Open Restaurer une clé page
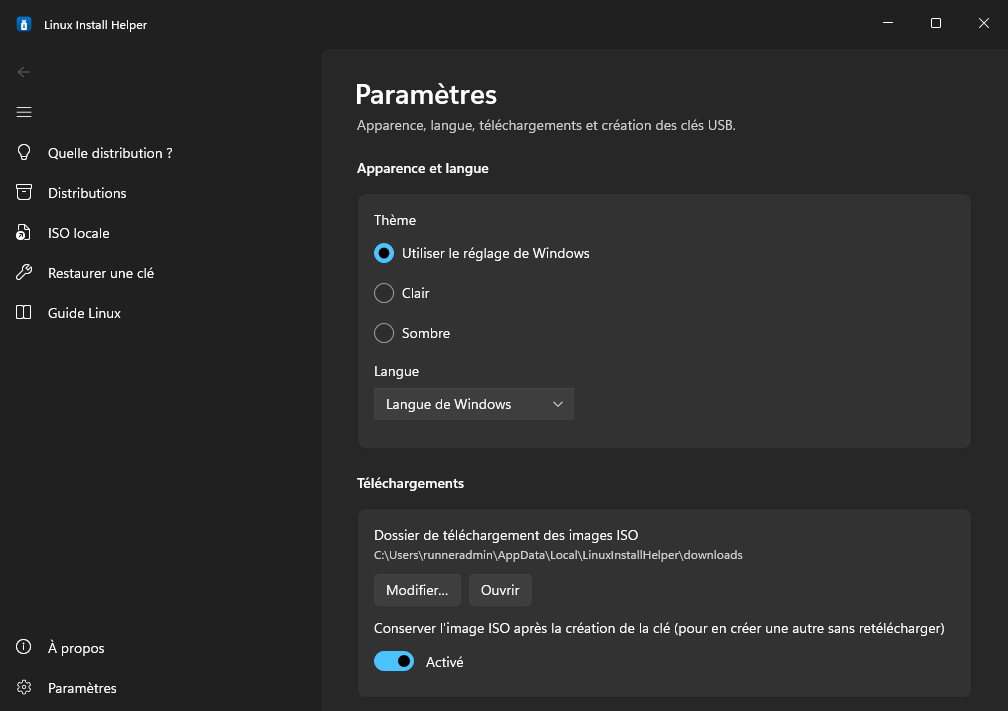 [101, 273]
